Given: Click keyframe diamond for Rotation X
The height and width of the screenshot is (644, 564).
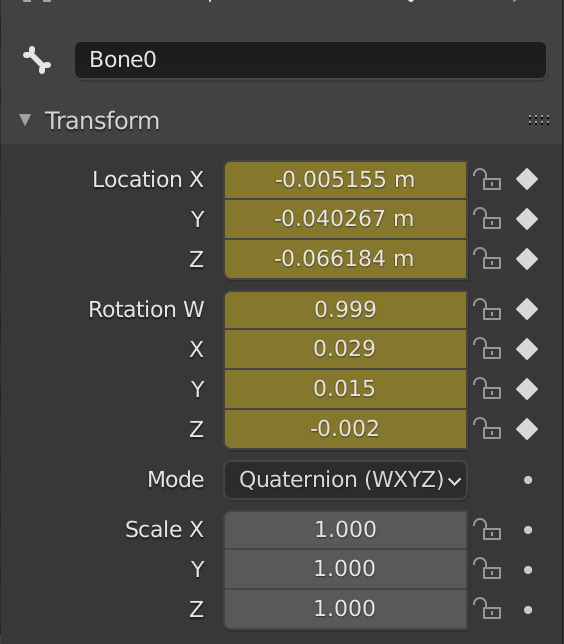Looking at the screenshot, I should click(x=527, y=349).
